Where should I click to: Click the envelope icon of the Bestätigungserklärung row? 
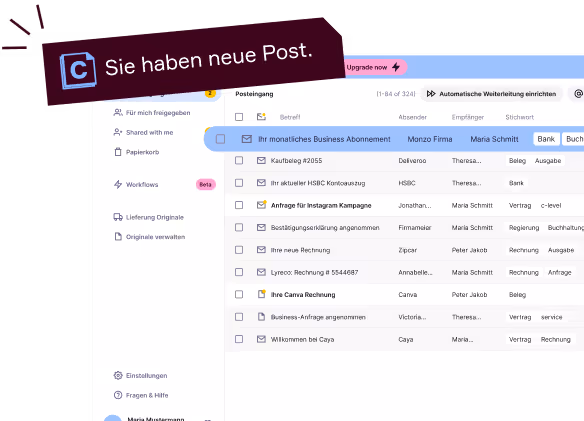[x=261, y=227]
